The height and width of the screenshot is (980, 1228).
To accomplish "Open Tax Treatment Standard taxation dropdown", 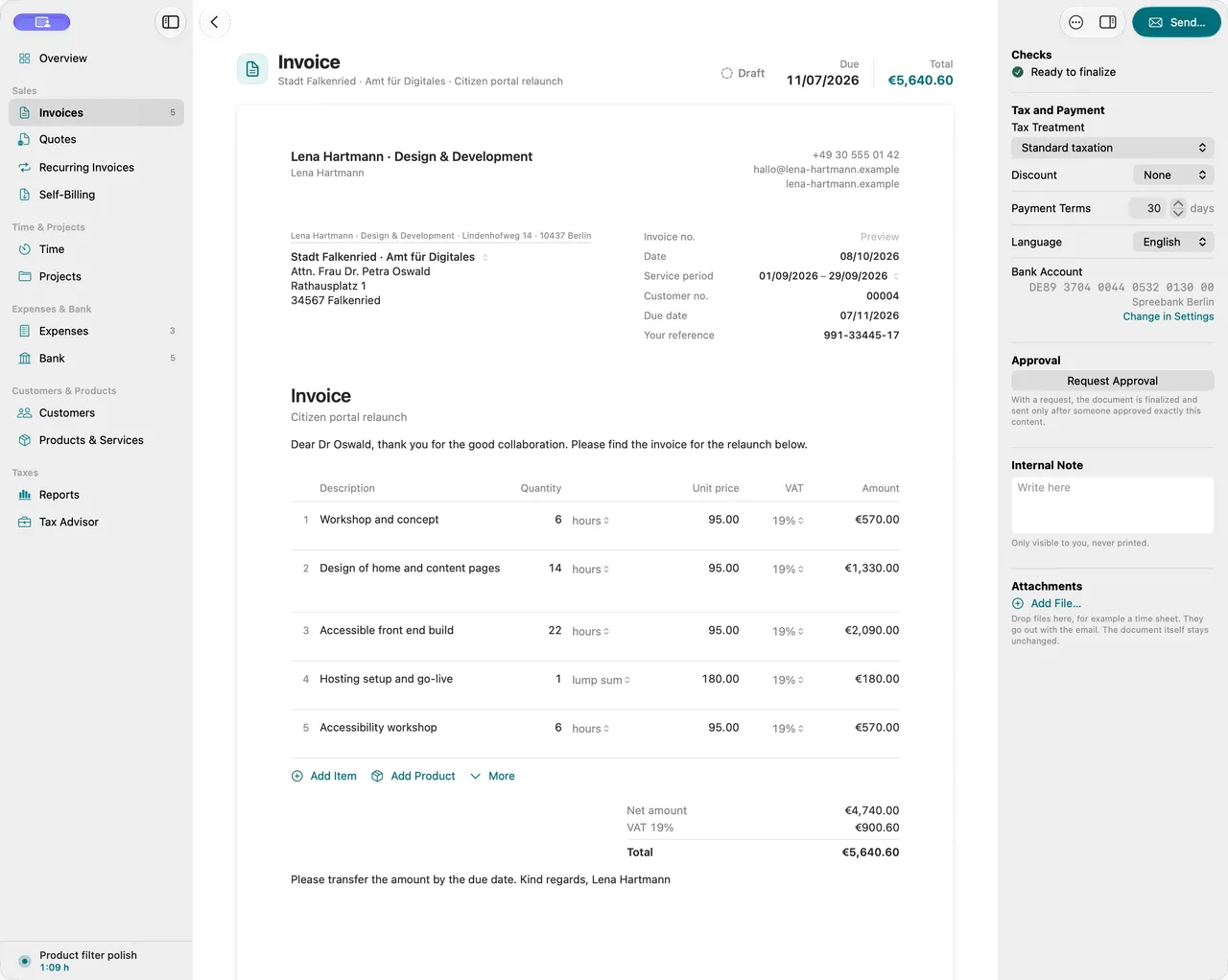I will [x=1112, y=148].
